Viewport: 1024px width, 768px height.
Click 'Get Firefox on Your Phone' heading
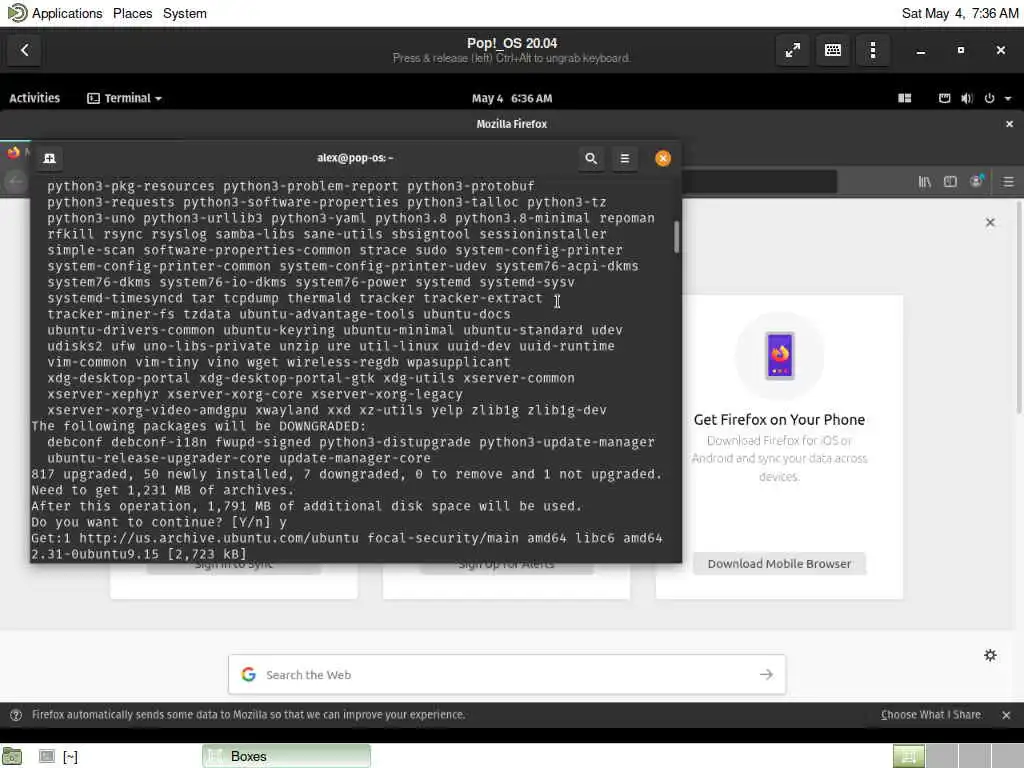pyautogui.click(x=779, y=419)
